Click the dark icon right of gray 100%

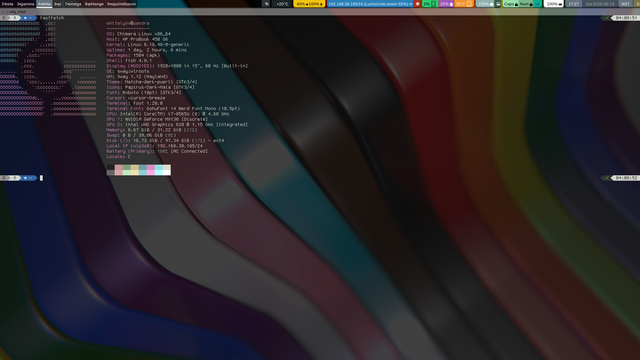point(498,4)
